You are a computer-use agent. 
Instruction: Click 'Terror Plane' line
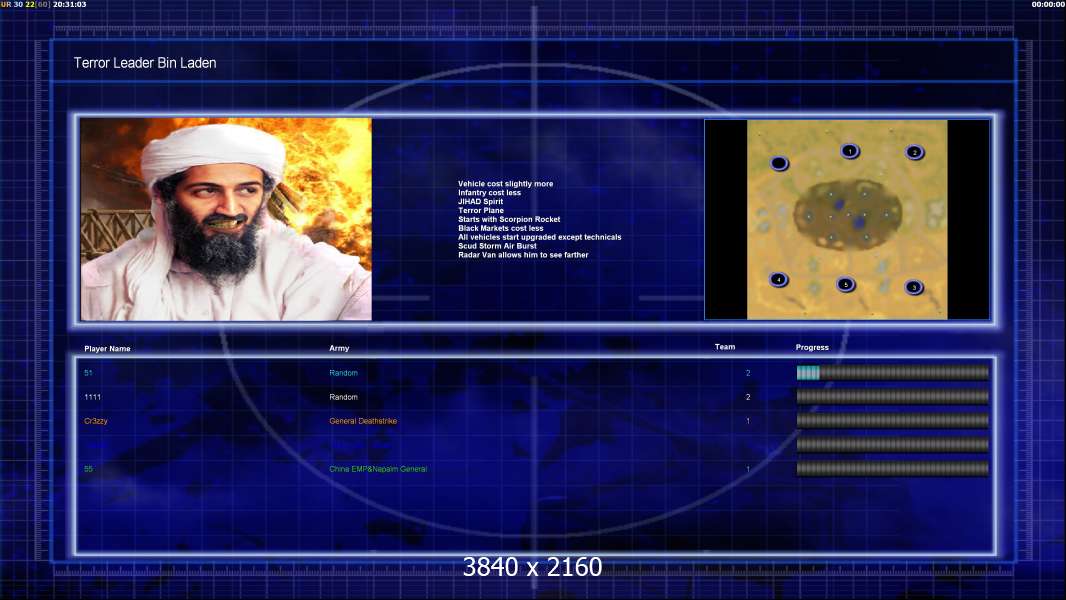tap(481, 210)
